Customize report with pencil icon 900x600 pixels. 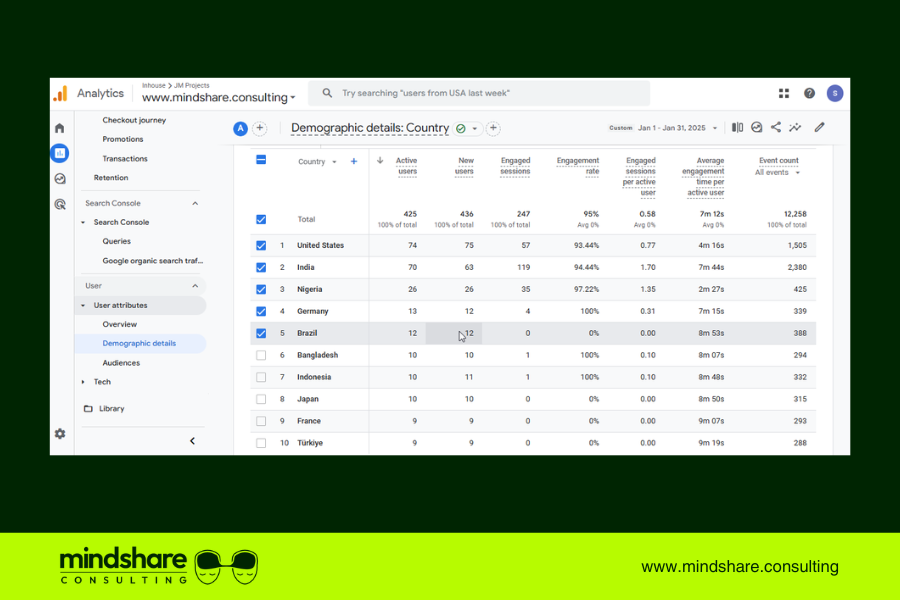point(820,127)
